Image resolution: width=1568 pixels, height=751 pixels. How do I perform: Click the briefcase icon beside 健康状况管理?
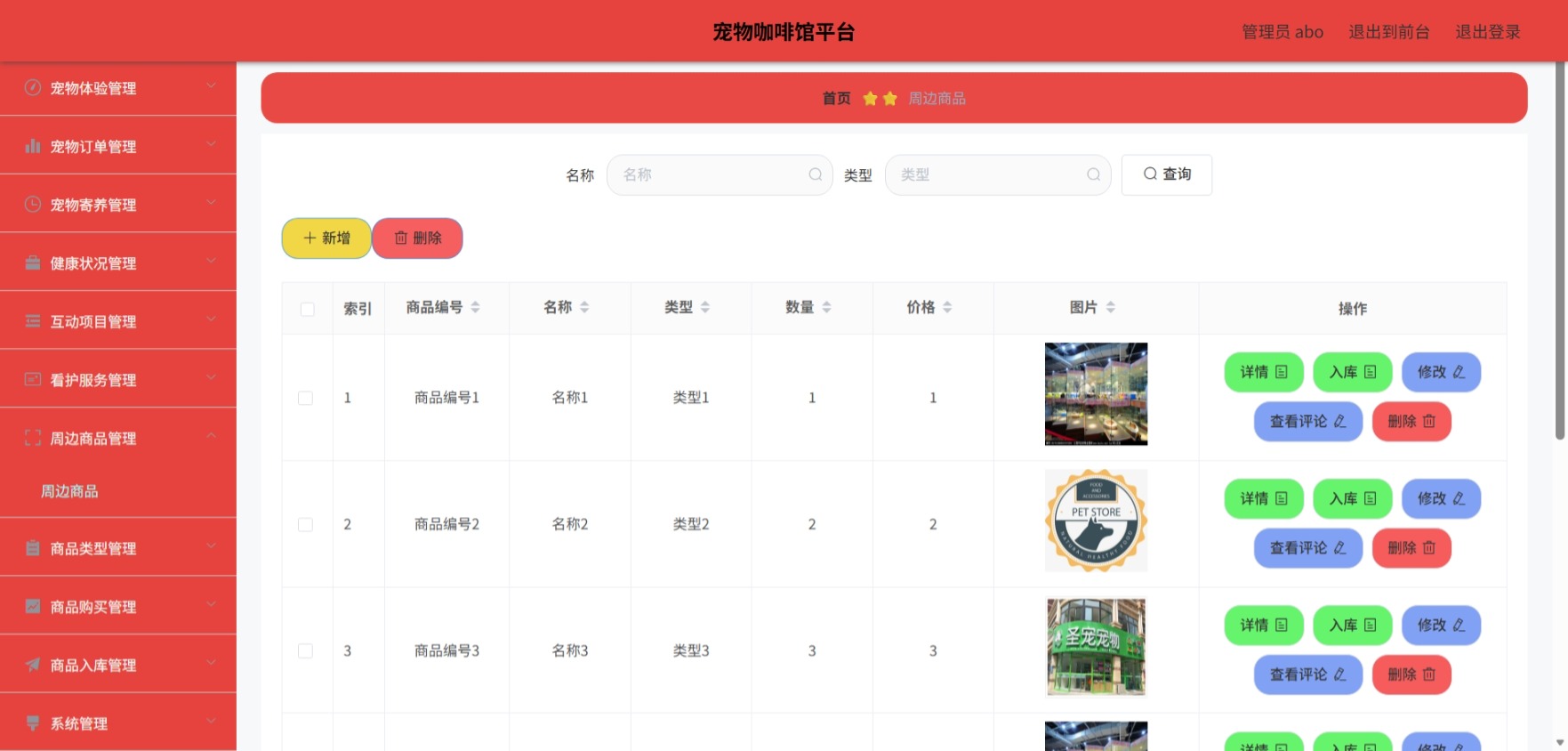[33, 262]
